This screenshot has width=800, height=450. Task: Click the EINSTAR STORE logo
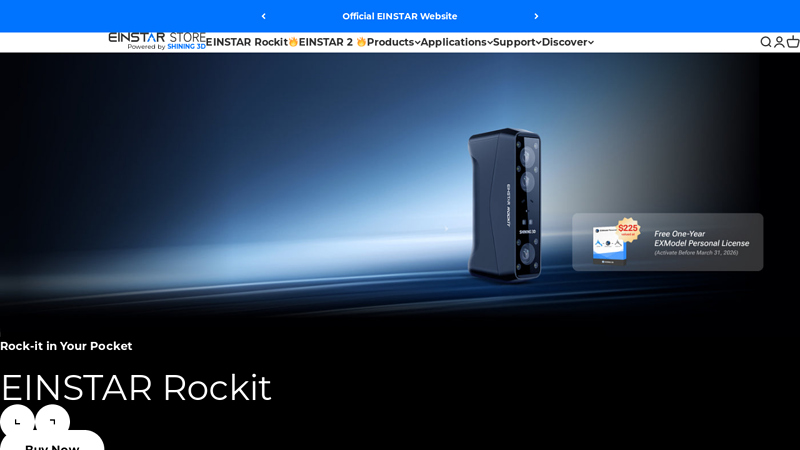click(x=157, y=41)
